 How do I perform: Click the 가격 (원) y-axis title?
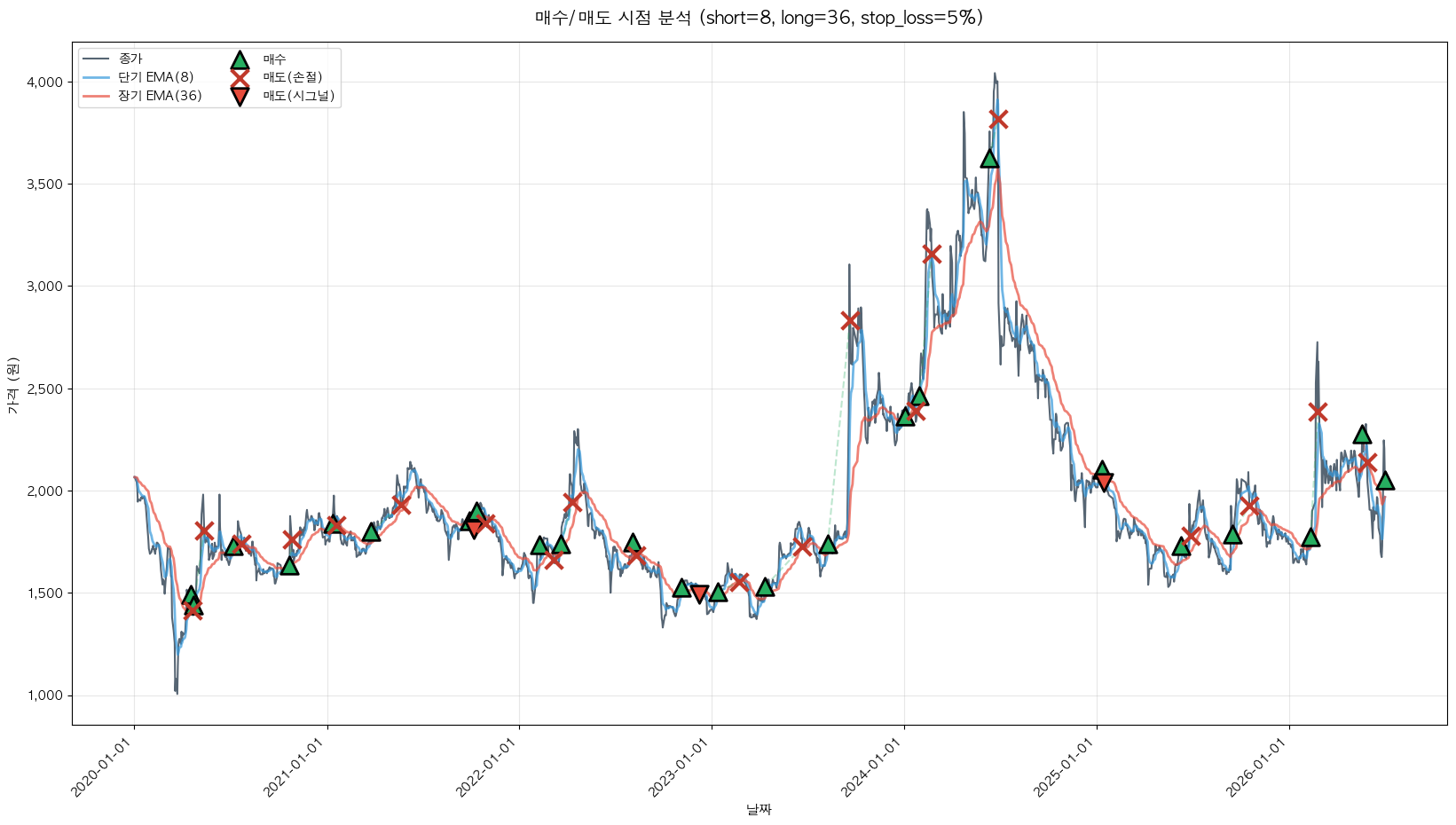[x=12, y=384]
